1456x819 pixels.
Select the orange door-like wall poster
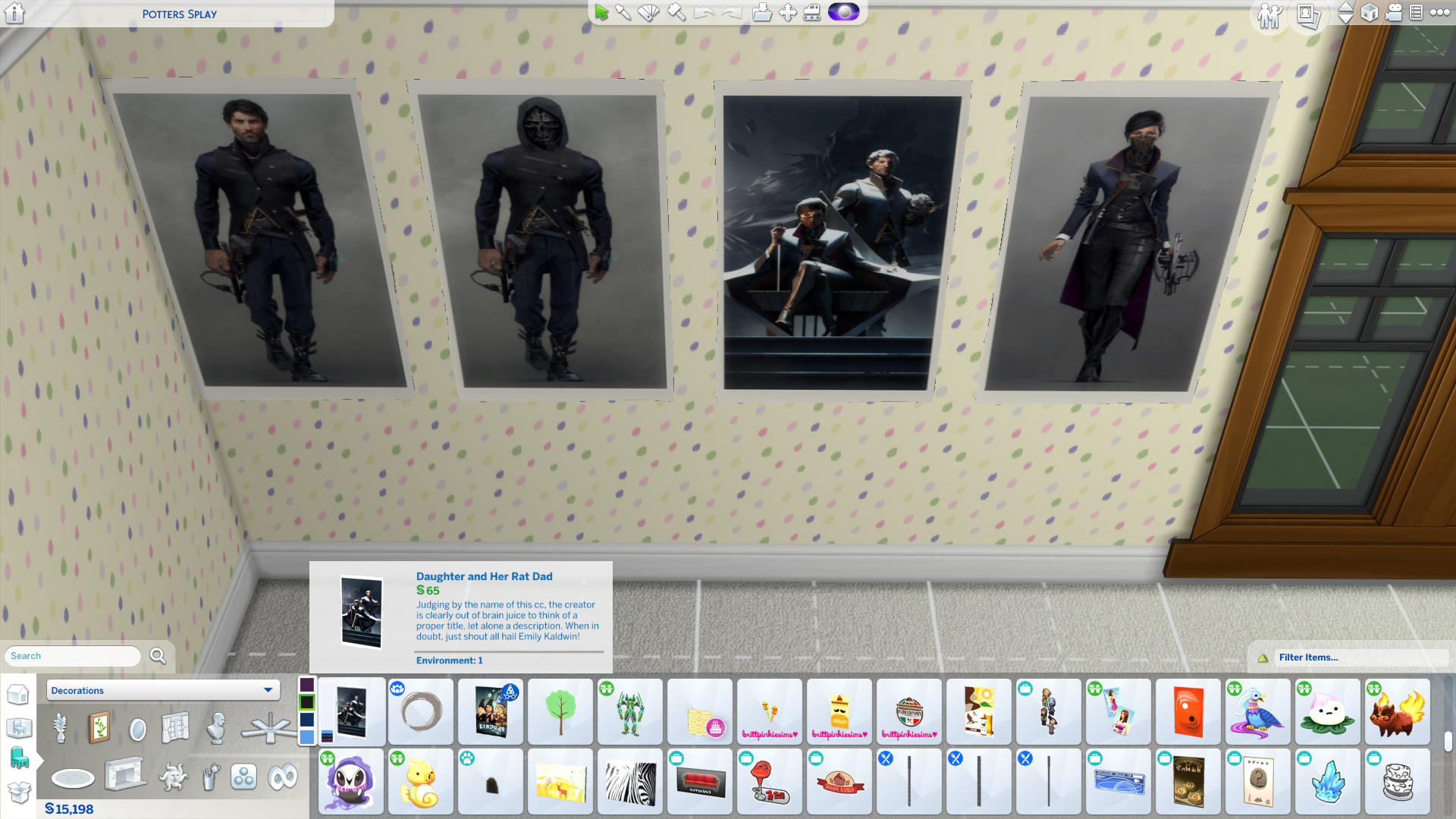click(x=1188, y=711)
